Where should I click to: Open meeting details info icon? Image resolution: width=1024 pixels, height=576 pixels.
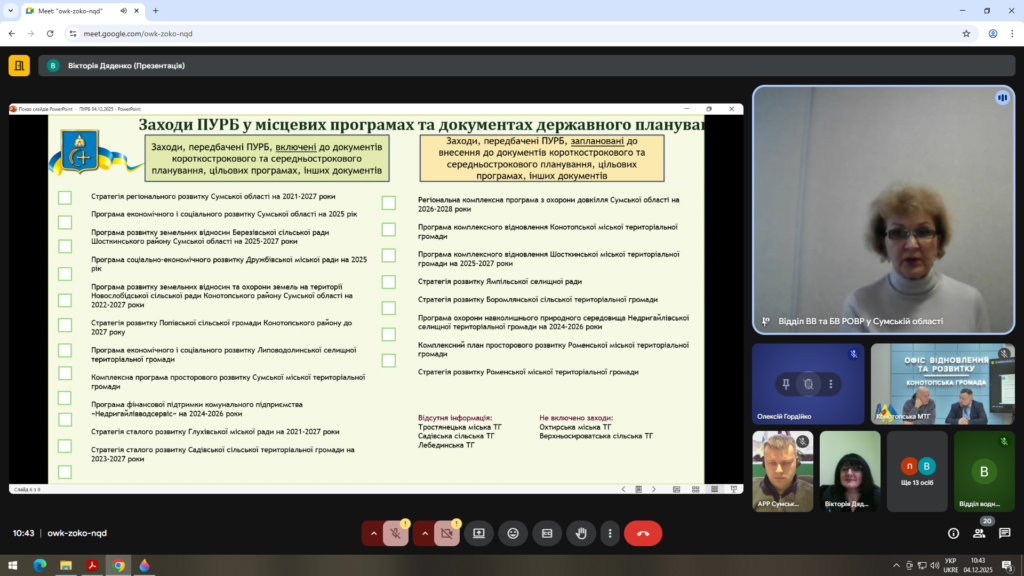click(x=953, y=533)
